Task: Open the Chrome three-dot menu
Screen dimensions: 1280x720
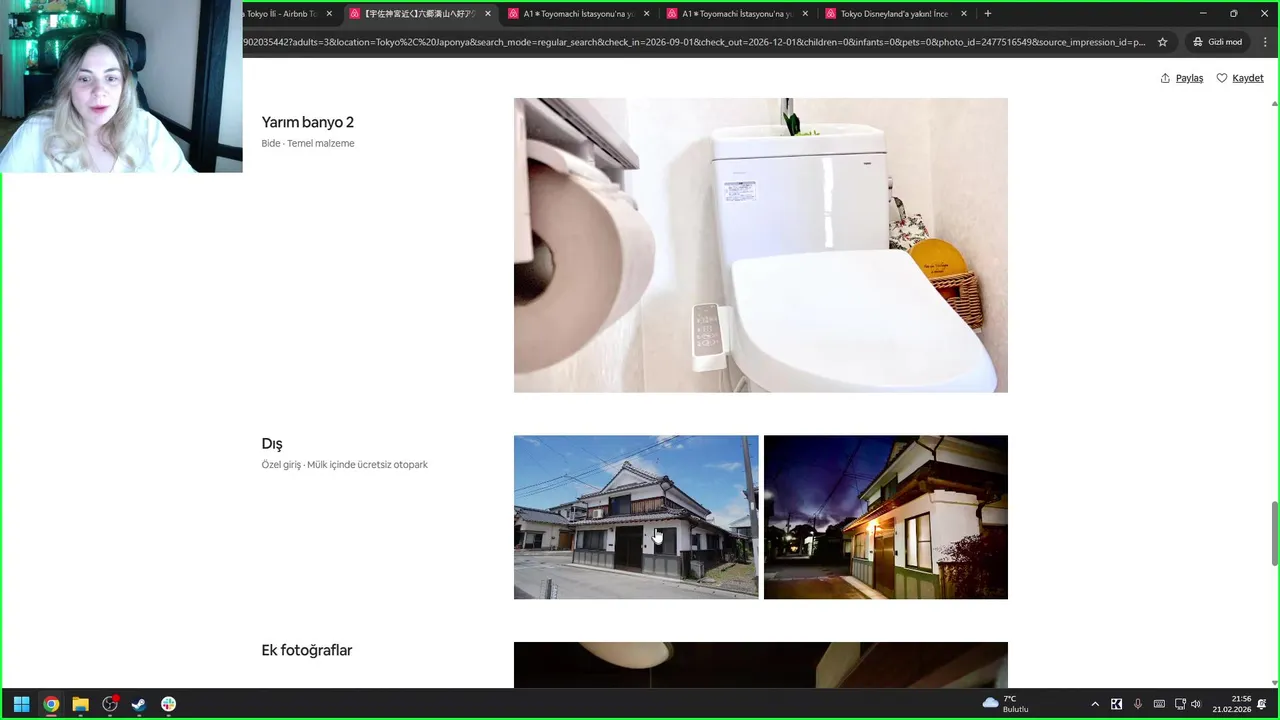Action: [1265, 42]
